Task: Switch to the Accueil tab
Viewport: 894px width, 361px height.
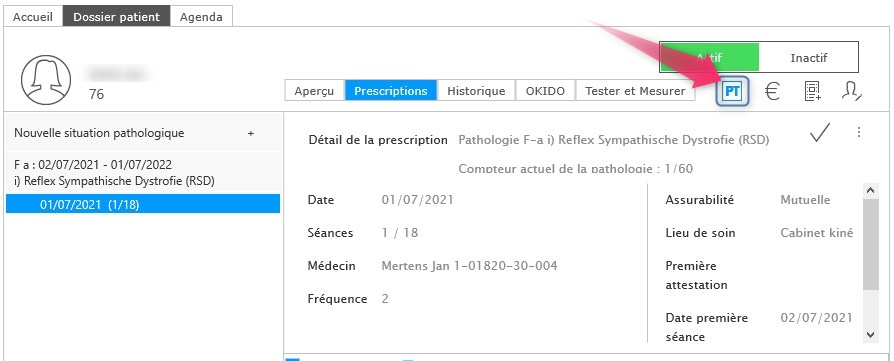Action: (x=32, y=17)
